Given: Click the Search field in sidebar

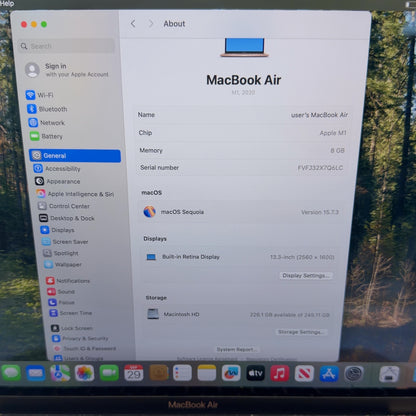Looking at the screenshot, I should click(67, 46).
